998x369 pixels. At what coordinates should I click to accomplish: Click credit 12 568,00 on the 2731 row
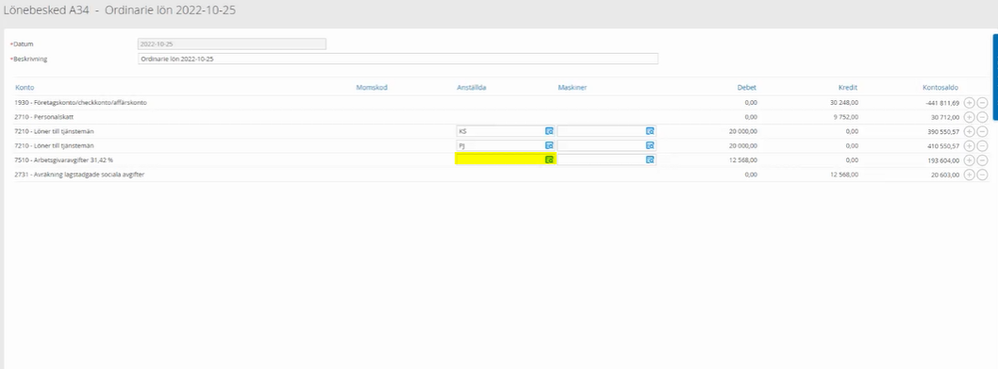tap(845, 174)
